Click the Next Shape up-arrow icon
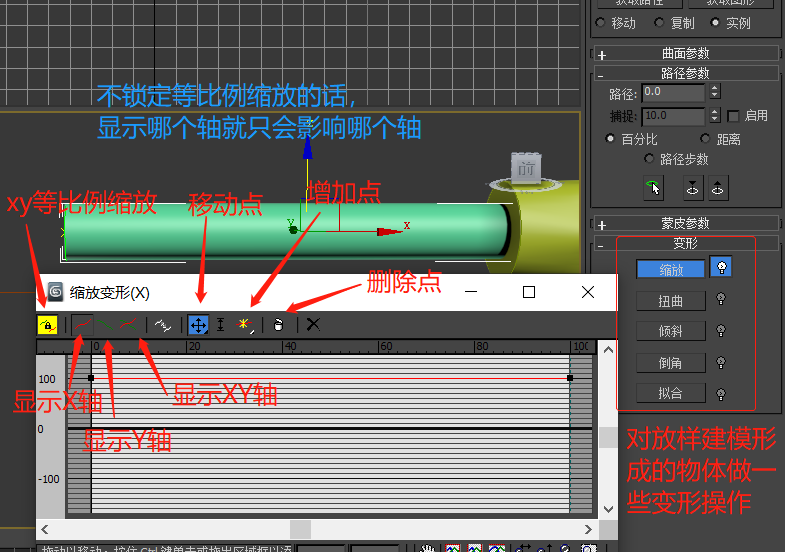 click(717, 188)
